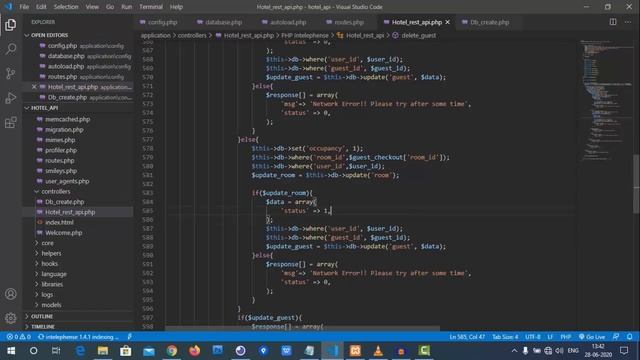Go to line via Ln 585 indicator
Viewport: 640px width, 360px height.
pyautogui.click(x=467, y=337)
